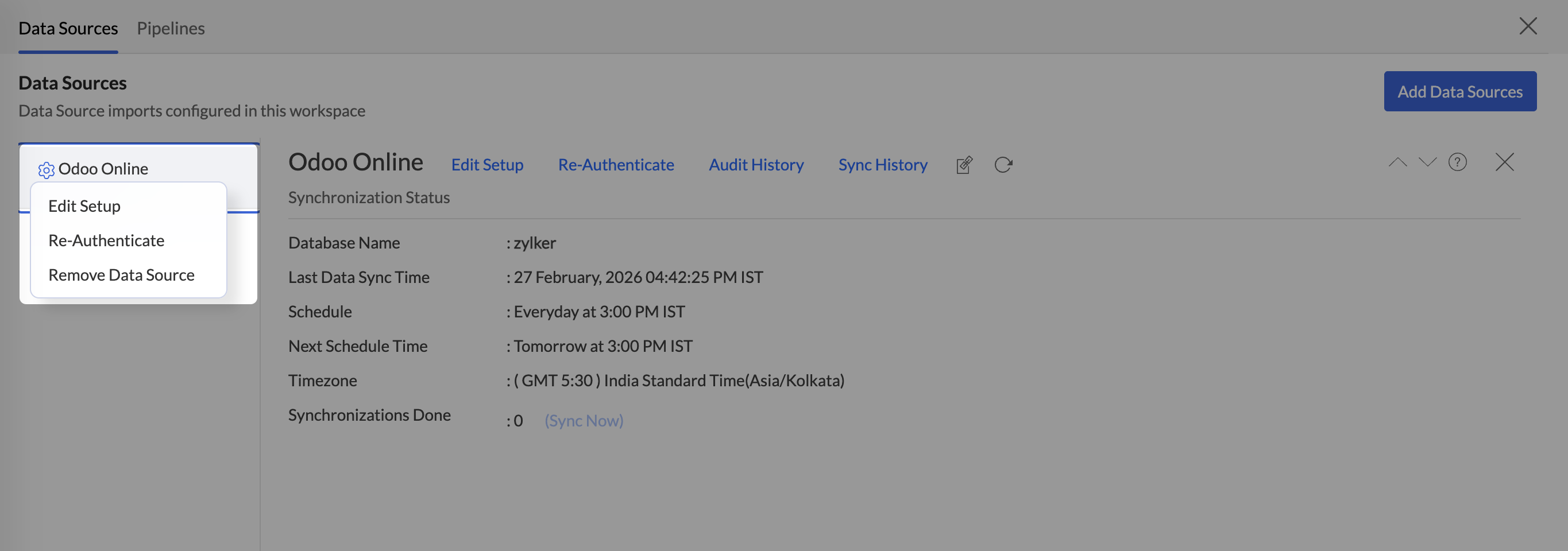Close the Data Sources dialog window
Screen dimensions: 1568x551
tap(1528, 26)
